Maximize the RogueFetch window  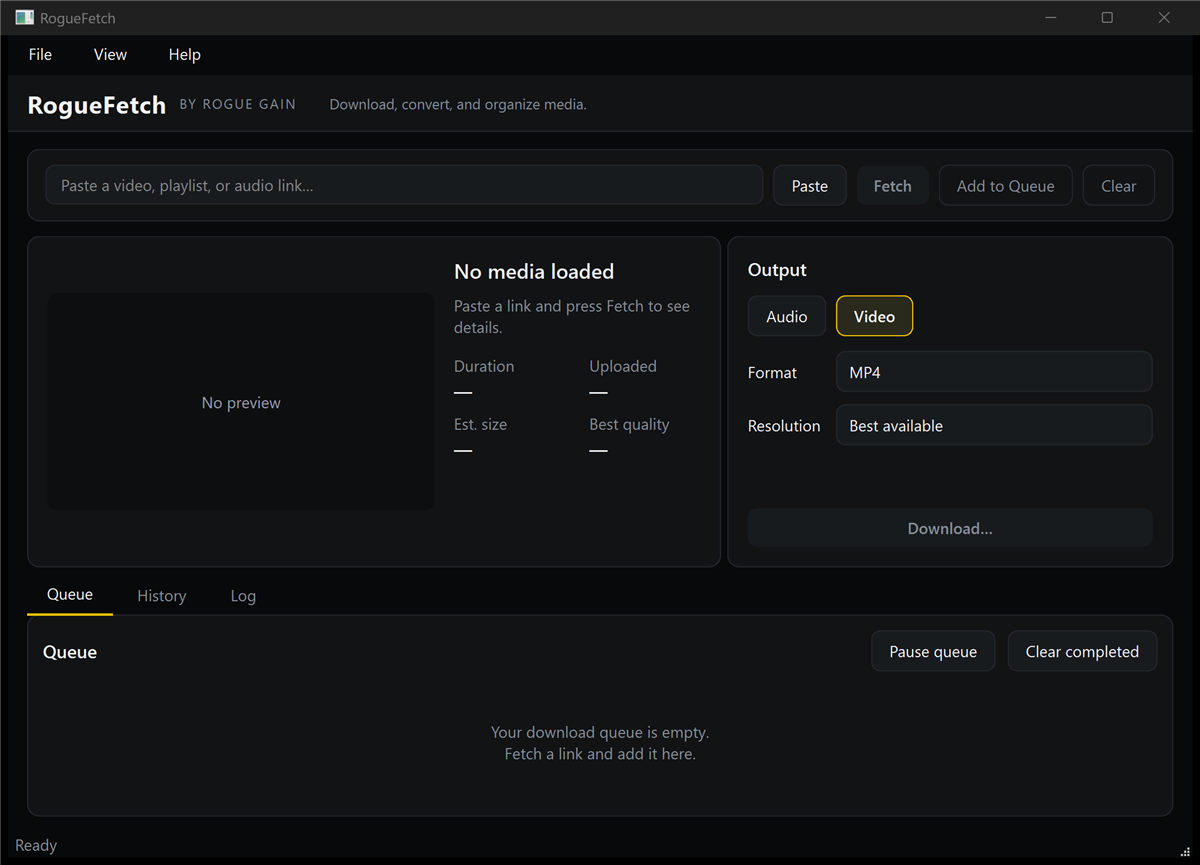[x=1107, y=17]
